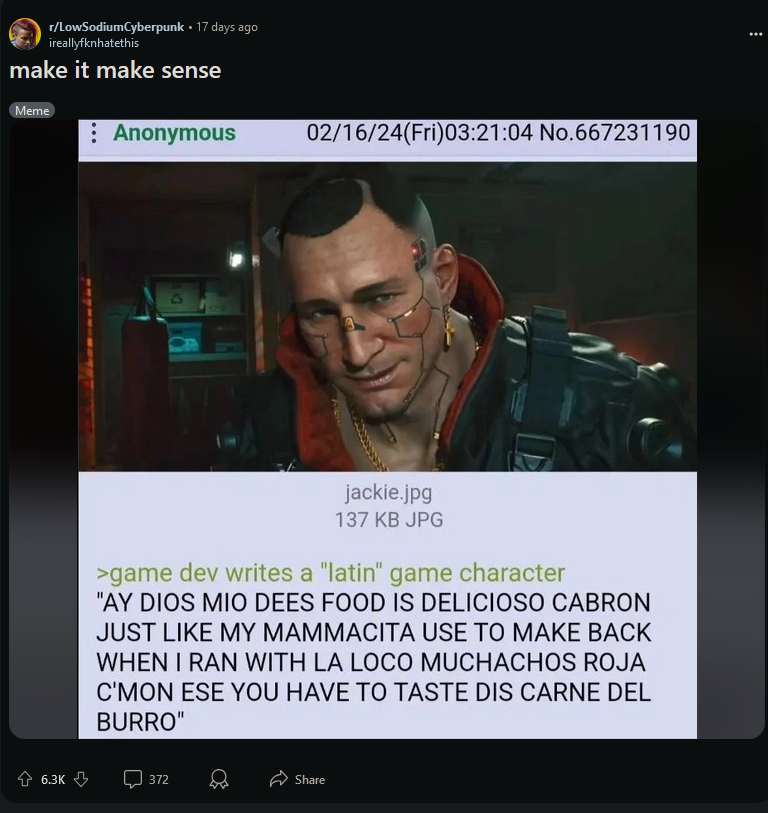Click the vertical dots in the Anonymous post
Screen dimensions: 768x813
click(94, 133)
